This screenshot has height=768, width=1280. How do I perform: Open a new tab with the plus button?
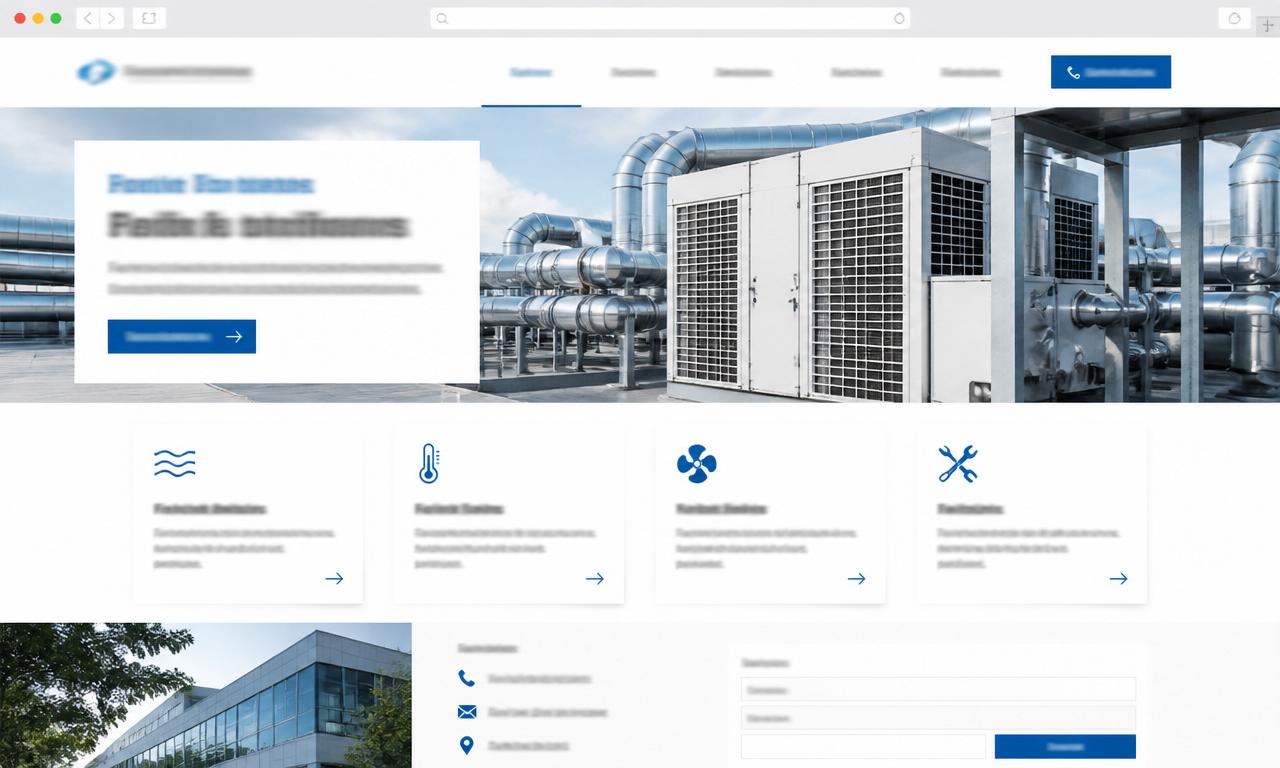tap(1268, 26)
